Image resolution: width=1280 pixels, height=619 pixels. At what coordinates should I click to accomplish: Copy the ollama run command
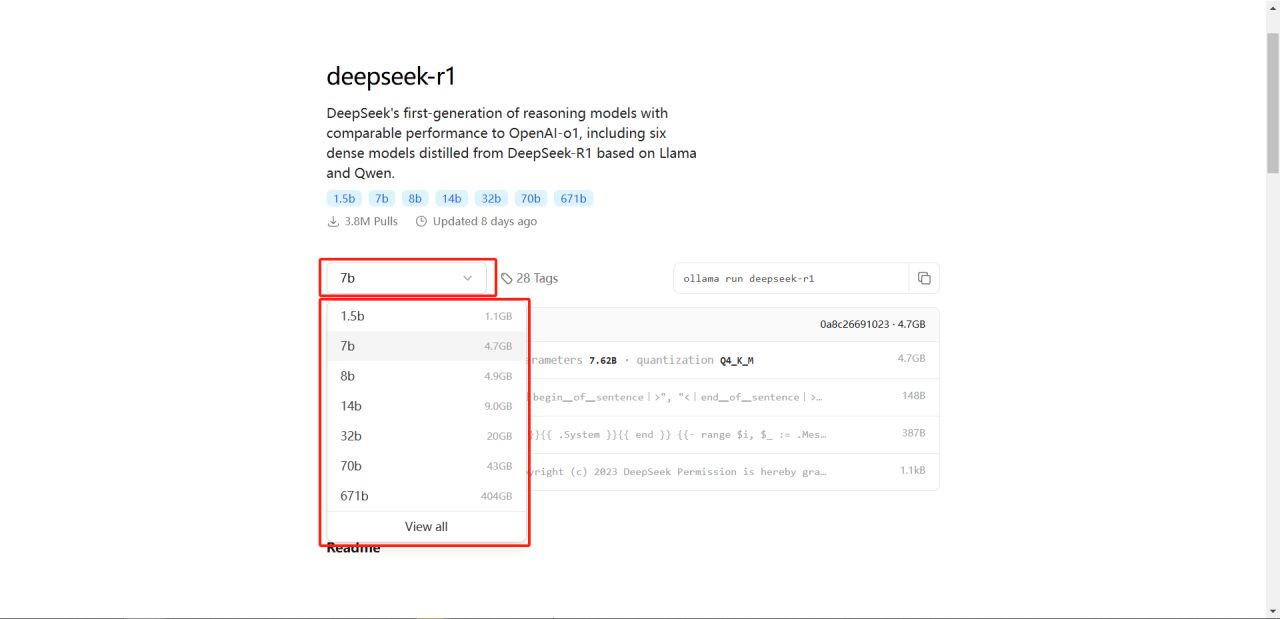point(924,278)
